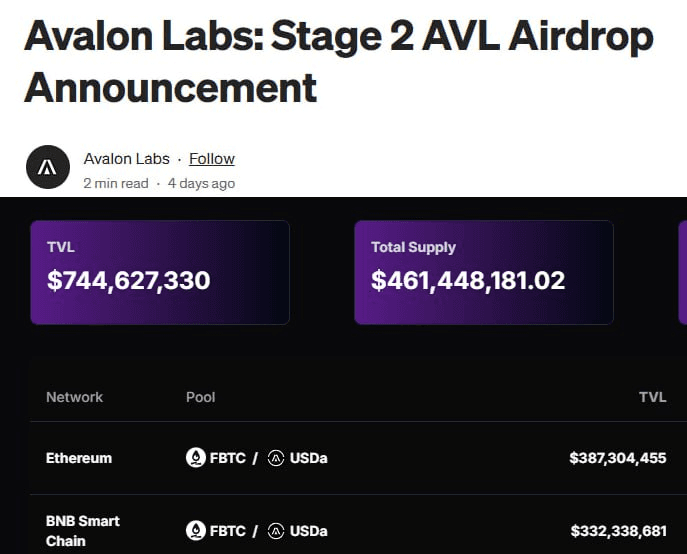This screenshot has width=687, height=554.
Task: Click USDa icon in BNB Smart Chain row
Action: pyautogui.click(x=276, y=531)
